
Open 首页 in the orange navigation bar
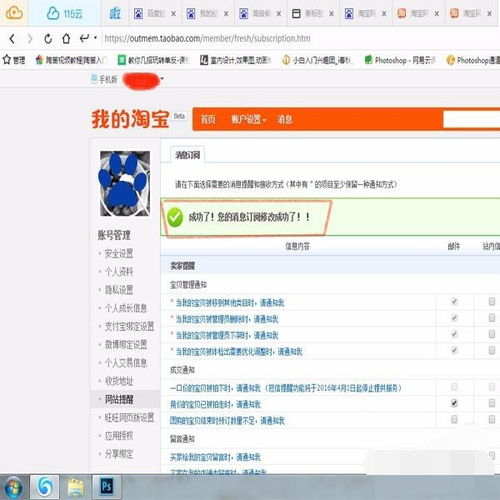pos(208,119)
